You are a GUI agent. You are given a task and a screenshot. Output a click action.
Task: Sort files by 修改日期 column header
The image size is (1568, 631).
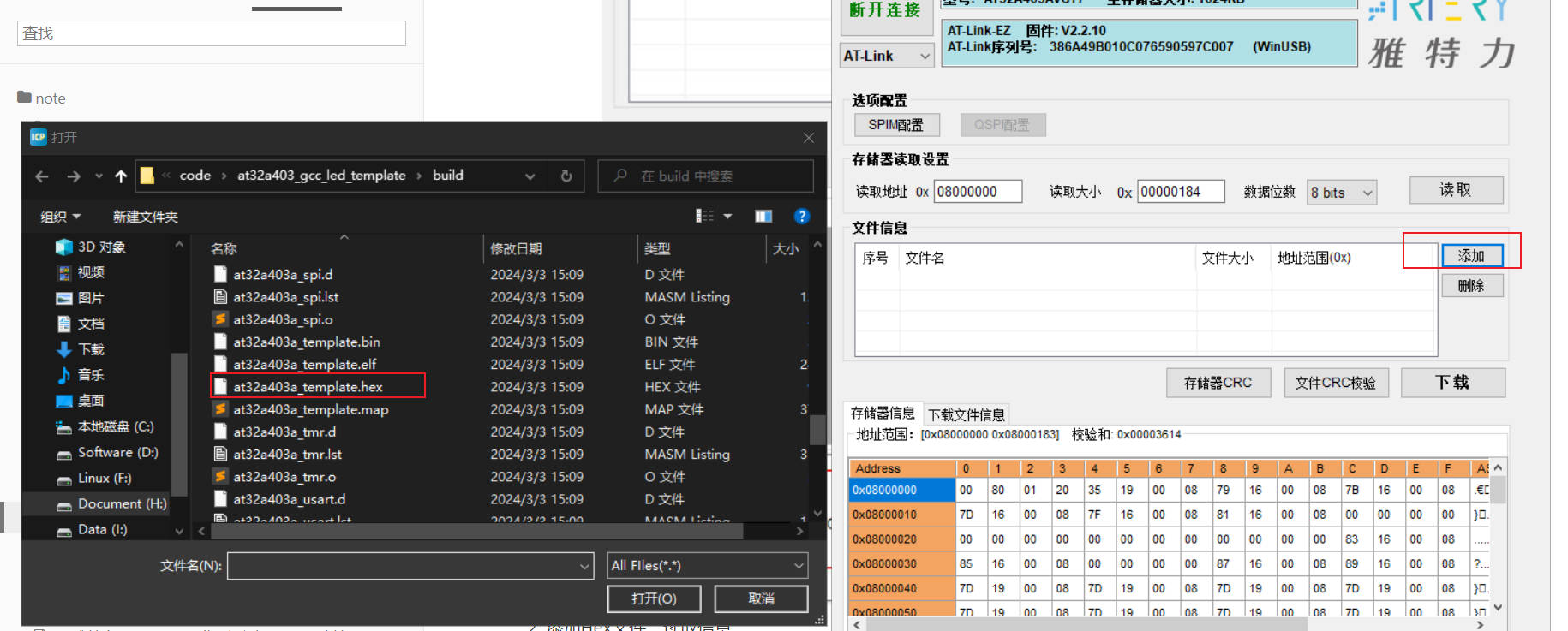pyautogui.click(x=516, y=248)
